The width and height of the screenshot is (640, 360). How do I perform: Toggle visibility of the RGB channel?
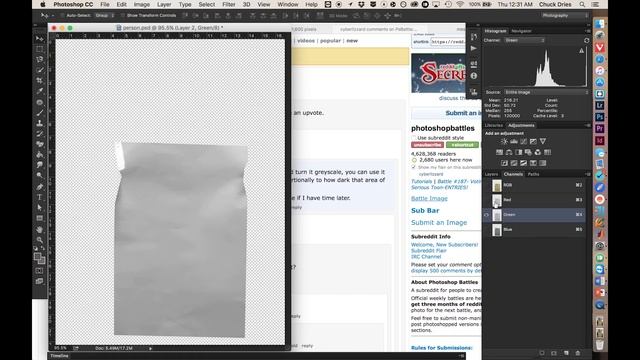pos(486,185)
